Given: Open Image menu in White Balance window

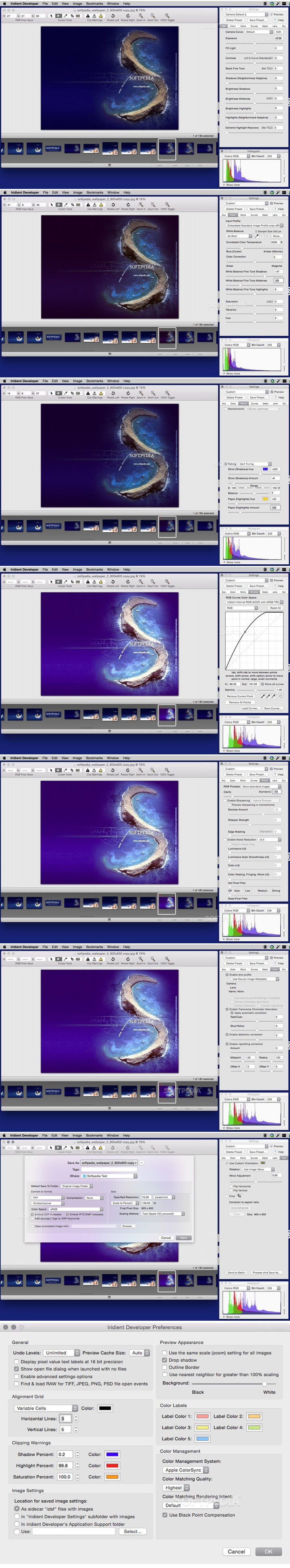Looking at the screenshot, I should (77, 192).
